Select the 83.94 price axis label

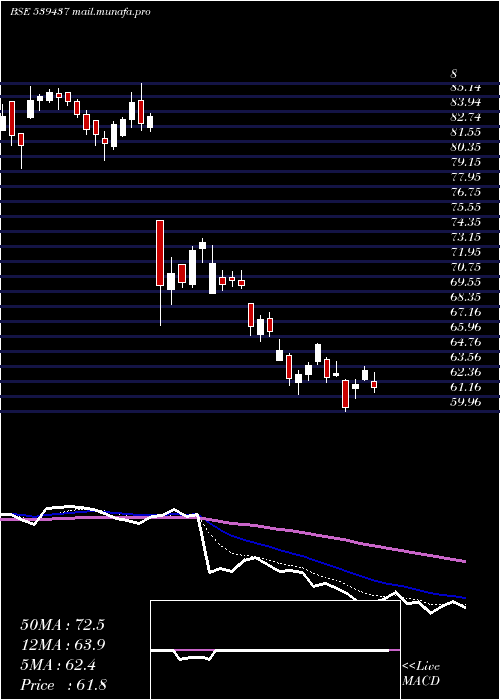point(466,102)
